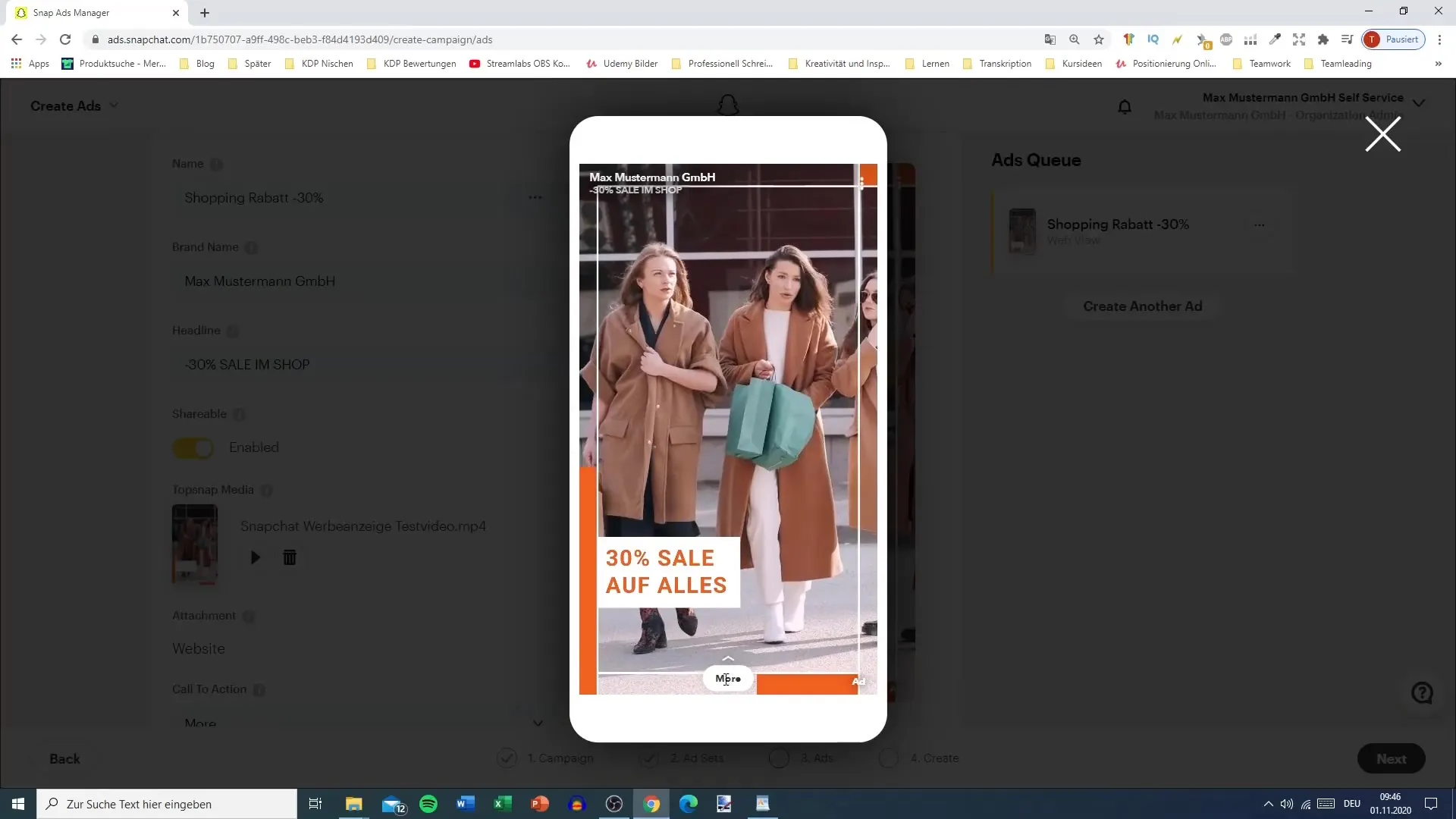
Task: Open the Teamwork bookmark folder
Action: pos(1262,64)
